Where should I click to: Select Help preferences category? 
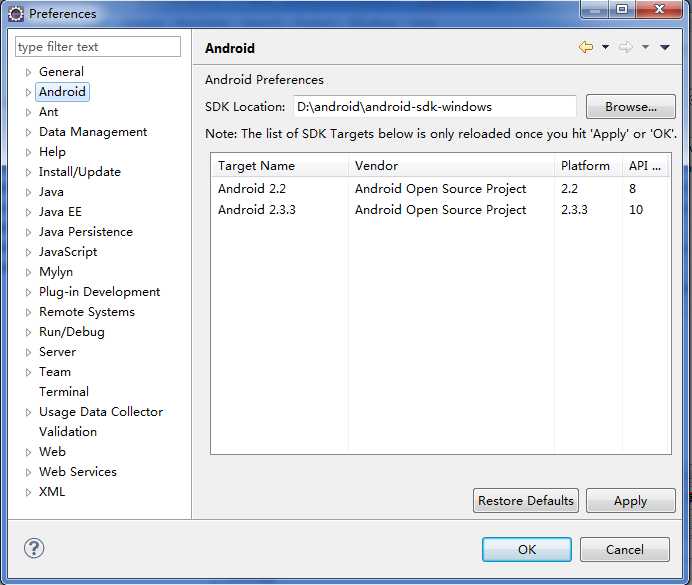(x=53, y=152)
